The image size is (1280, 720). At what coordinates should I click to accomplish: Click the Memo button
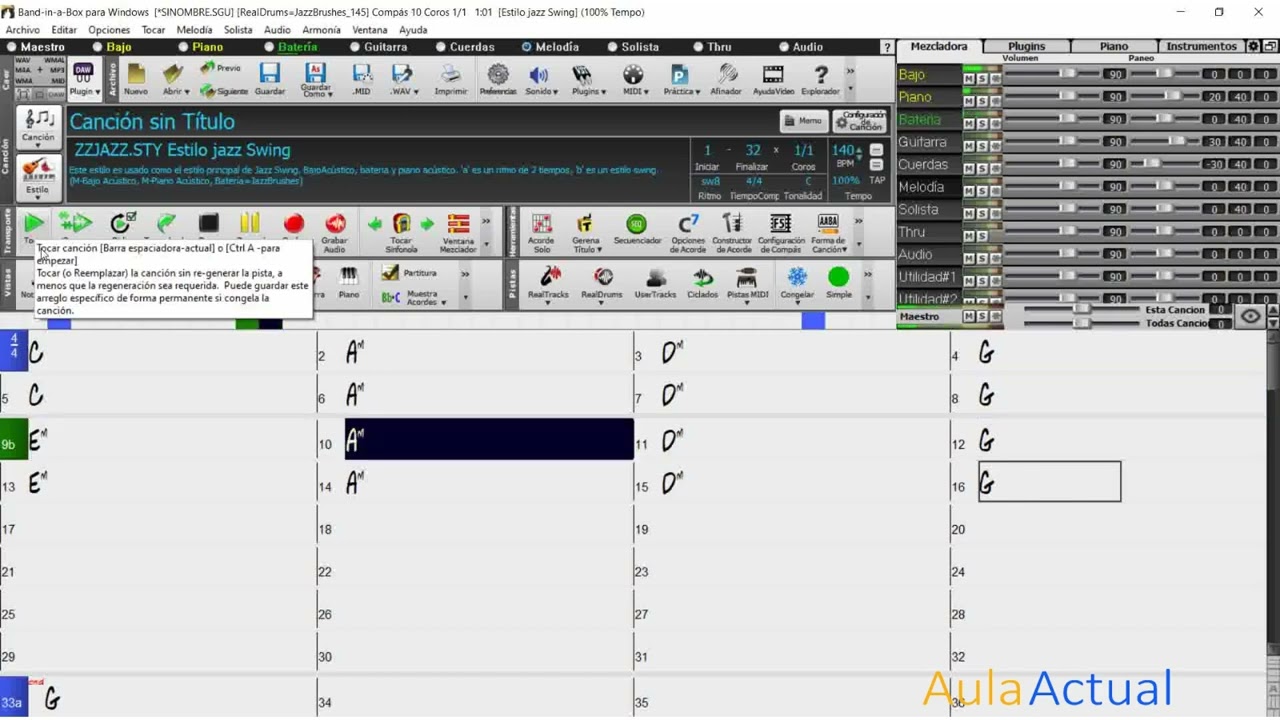[803, 121]
